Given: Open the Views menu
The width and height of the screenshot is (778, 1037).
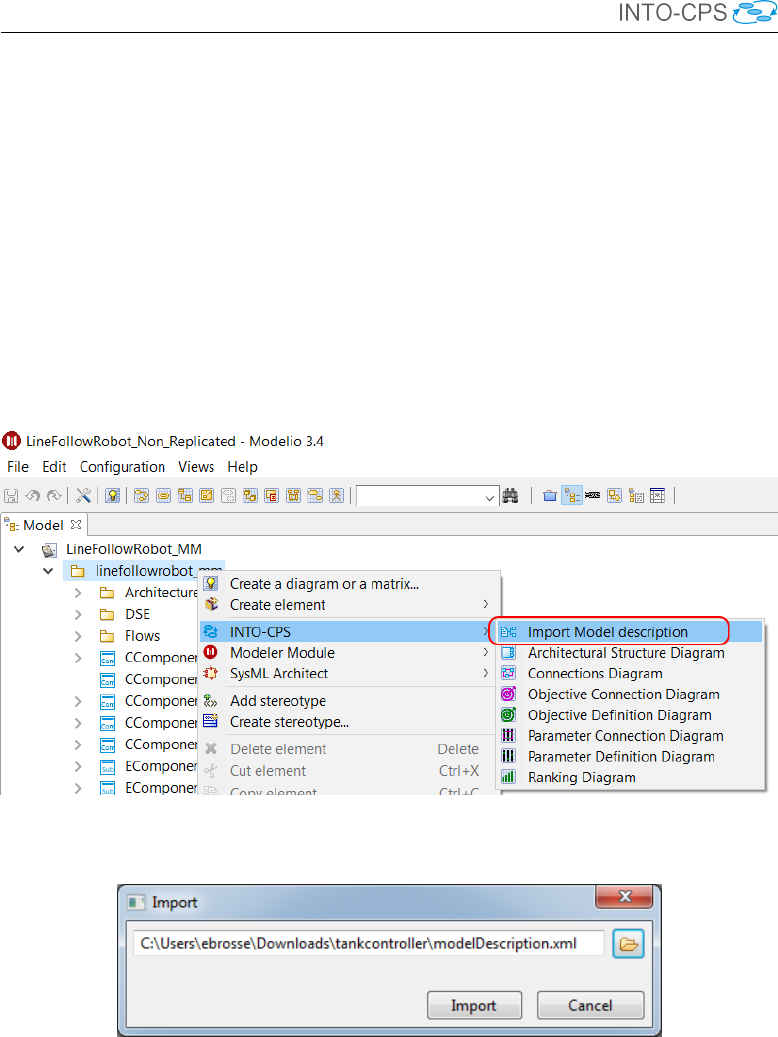Looking at the screenshot, I should [196, 467].
